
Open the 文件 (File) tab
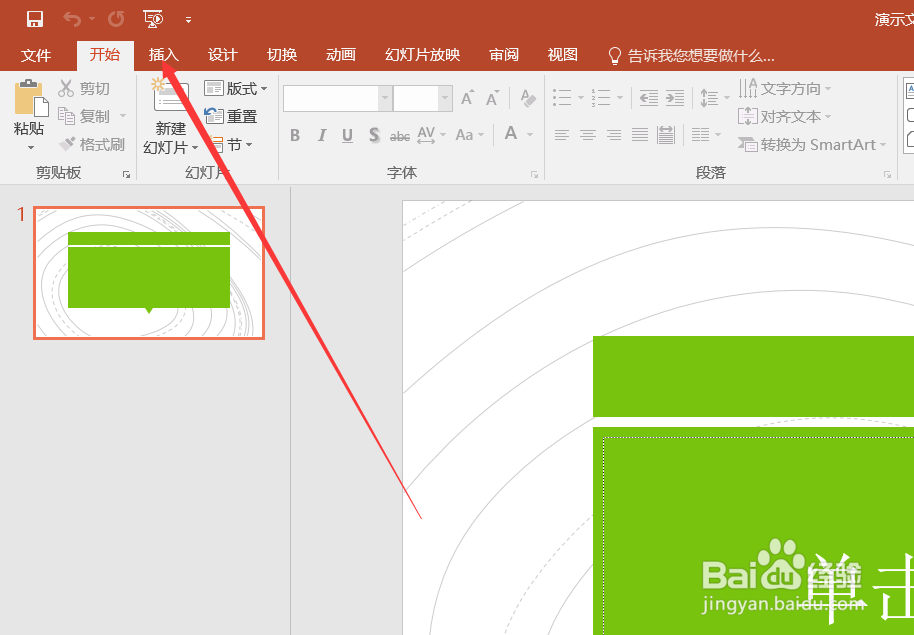36,55
